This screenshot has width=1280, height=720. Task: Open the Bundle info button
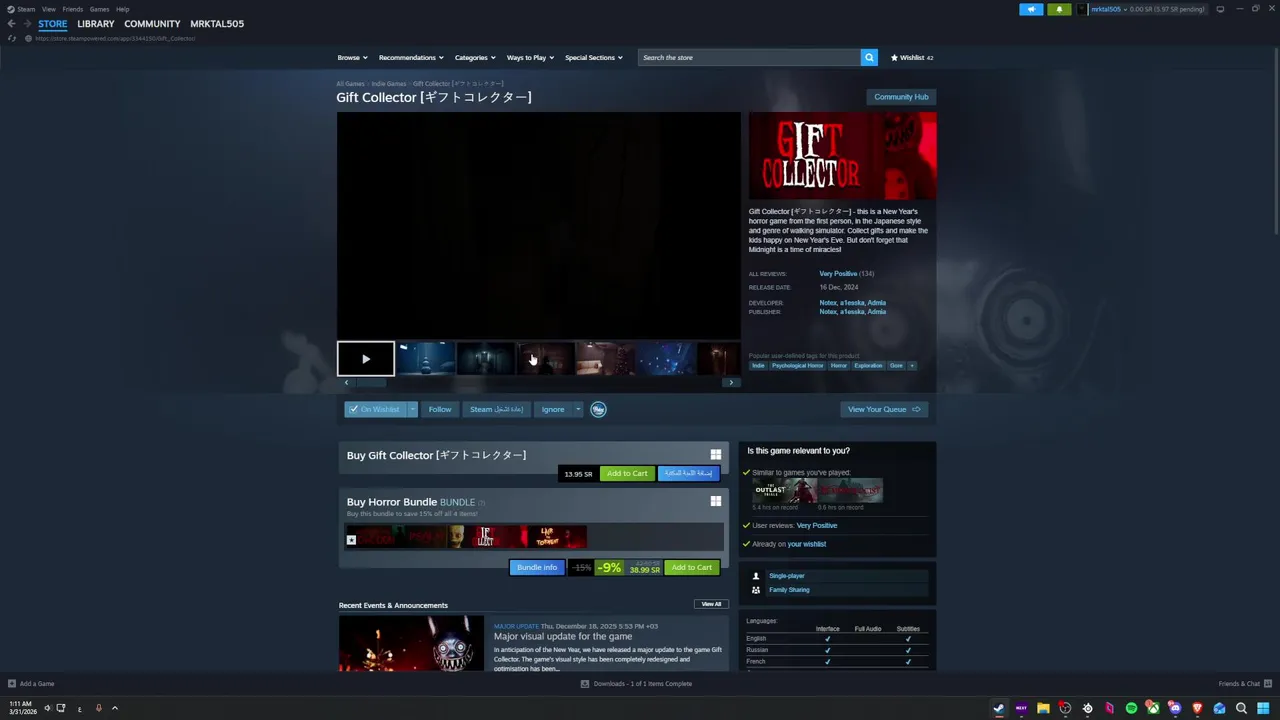pyautogui.click(x=537, y=568)
